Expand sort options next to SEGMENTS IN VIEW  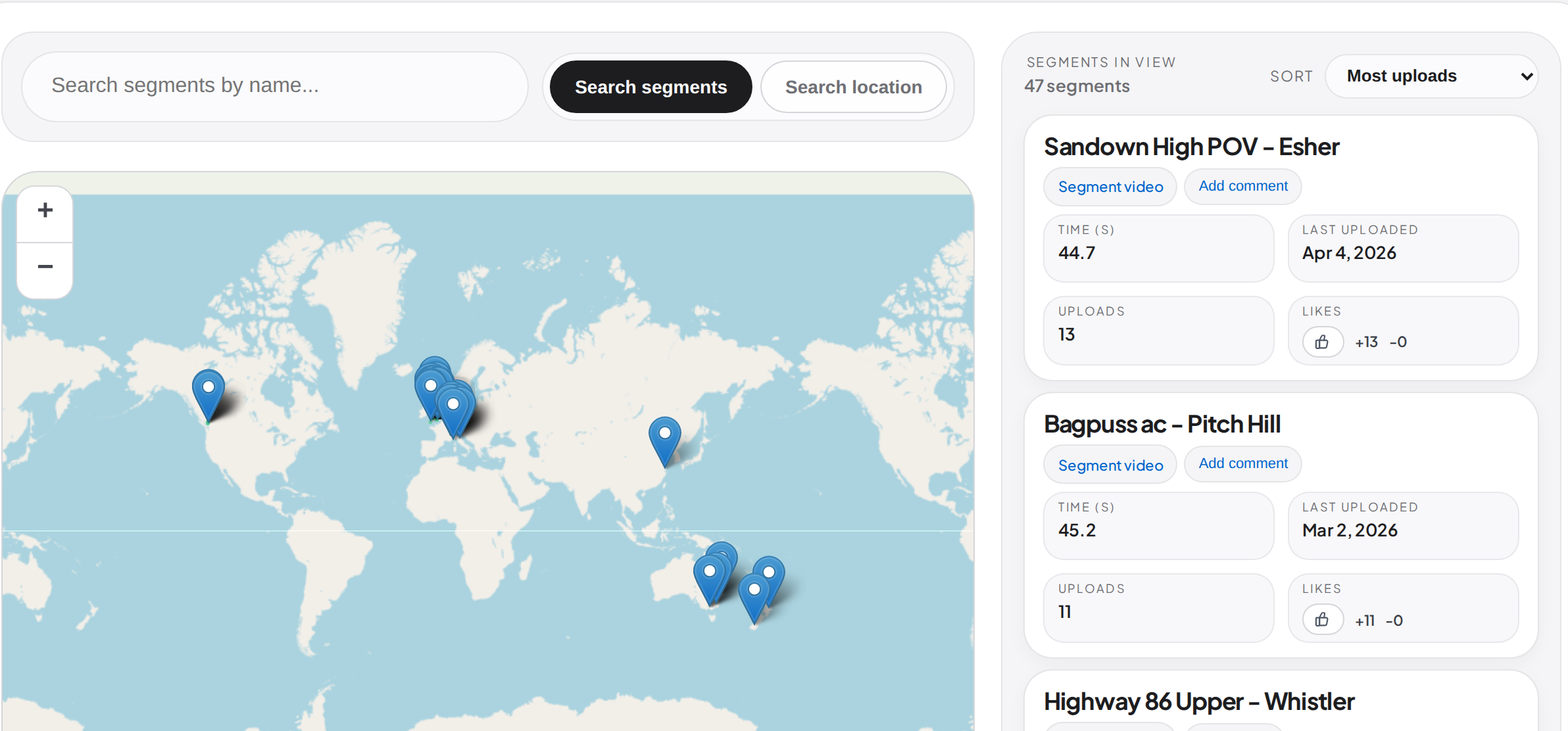tap(1432, 76)
